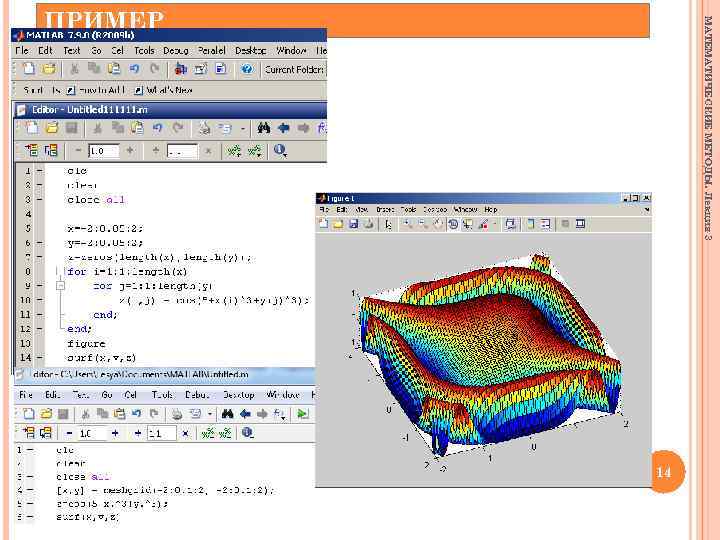Set breakpoint dash on line 14 of Untitled11111.m editor
720x540 pixels.
click(39, 357)
